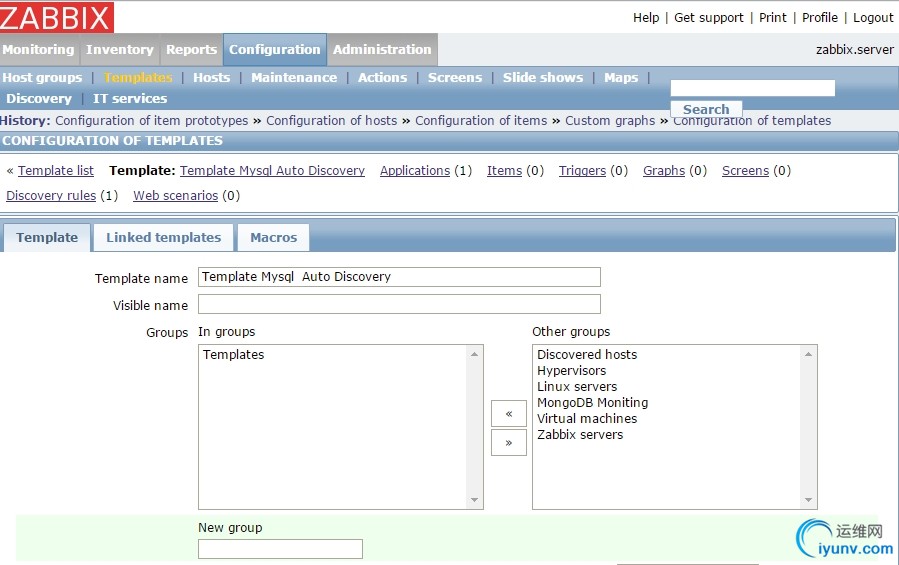Focus the Visible name input field
The image size is (899, 565).
coord(399,304)
